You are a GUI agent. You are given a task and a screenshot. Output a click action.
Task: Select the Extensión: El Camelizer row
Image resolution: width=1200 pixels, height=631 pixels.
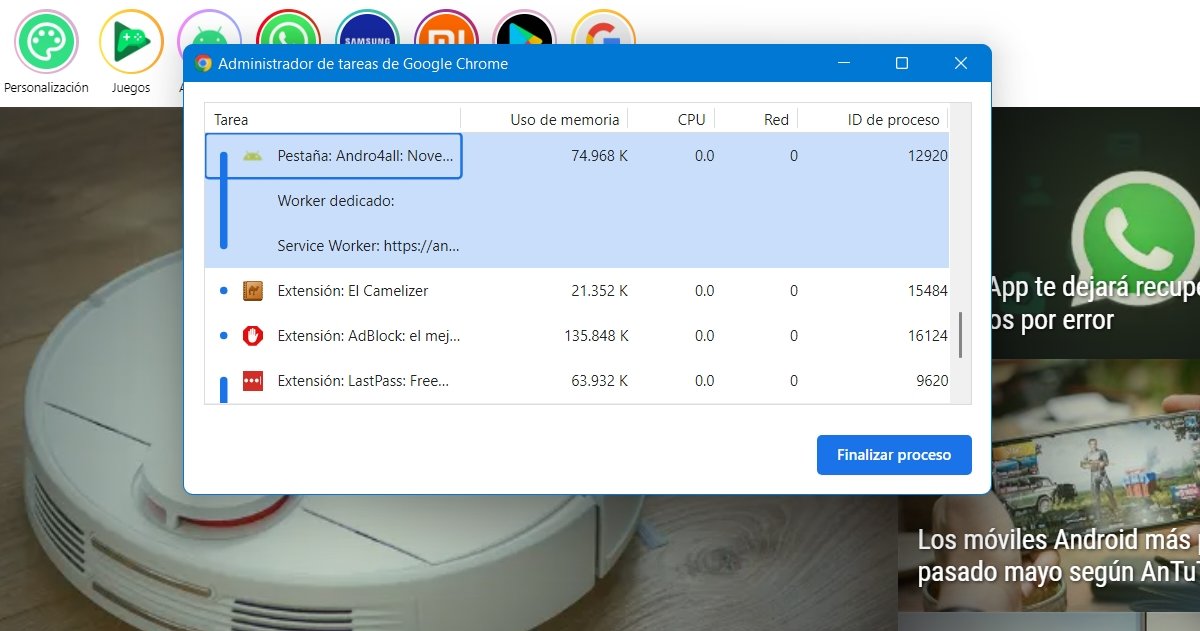[577, 291]
